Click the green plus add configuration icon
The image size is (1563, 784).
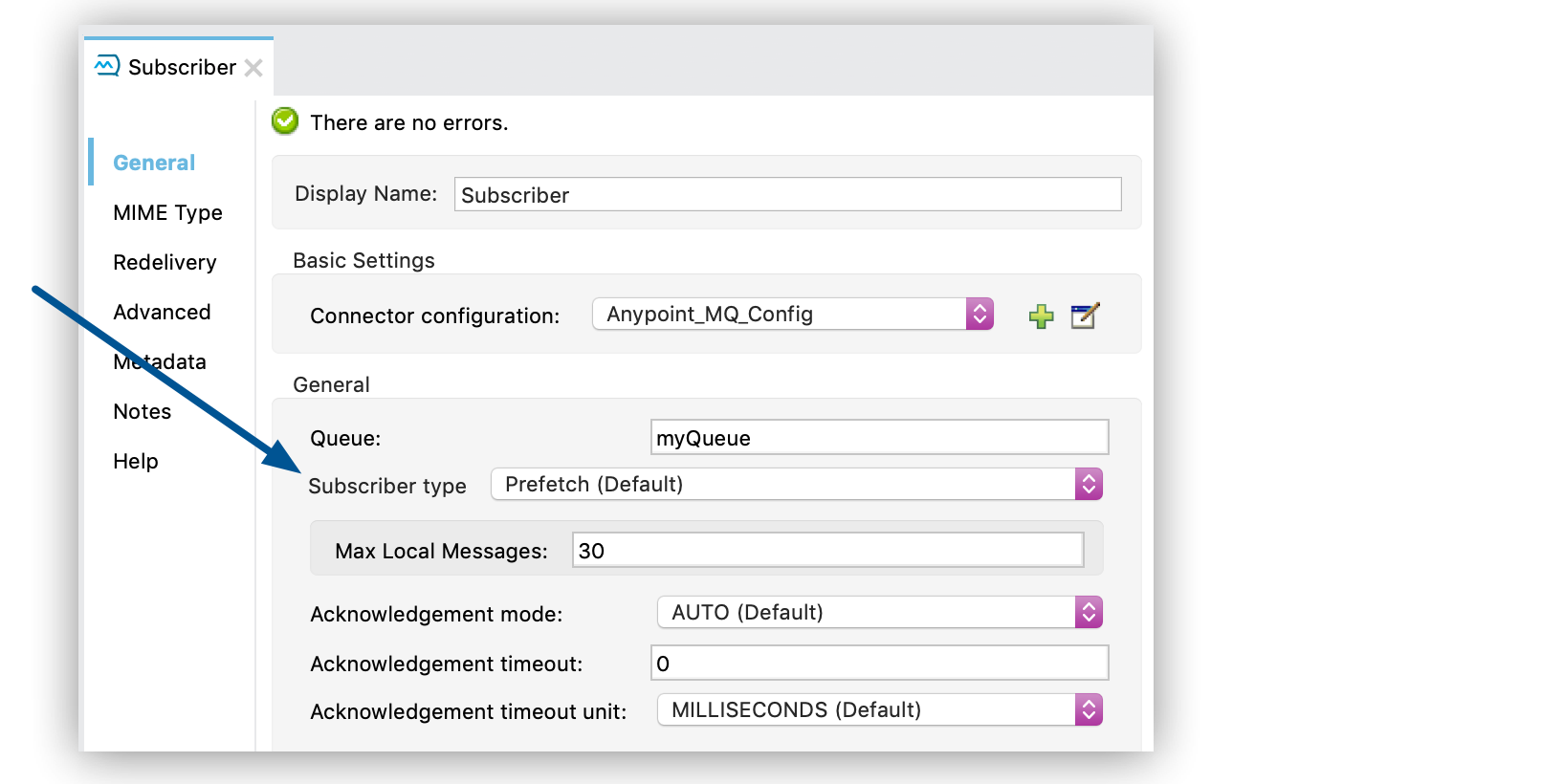pos(1041,316)
